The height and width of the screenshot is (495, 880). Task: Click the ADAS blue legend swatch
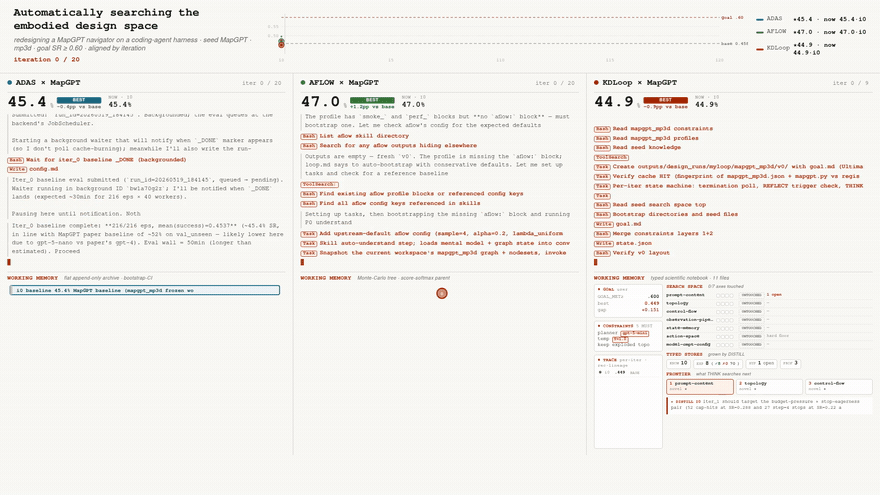point(759,19)
